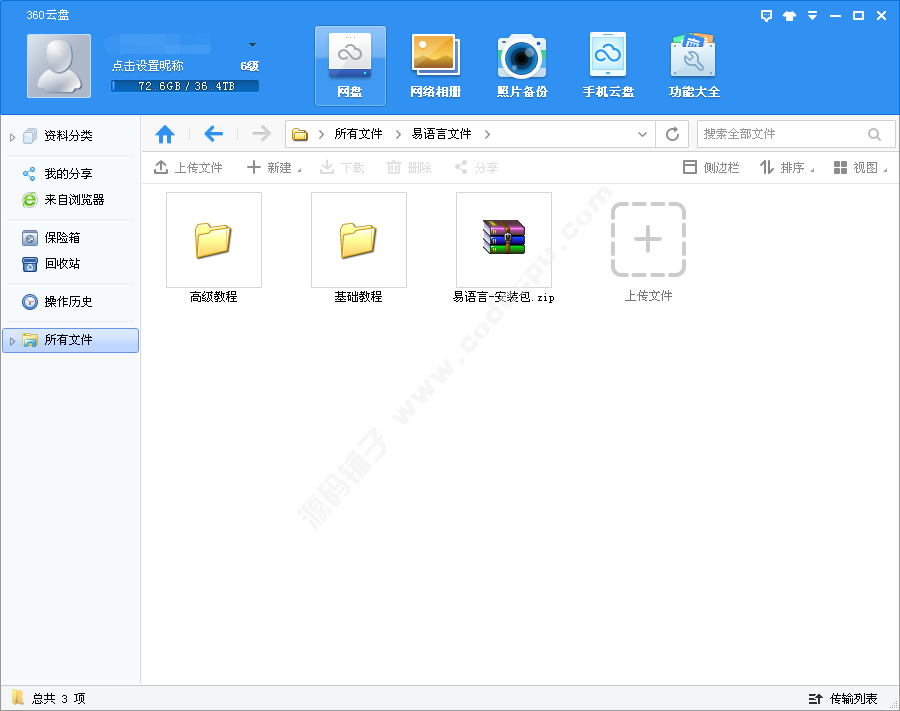Click the 分享 share toolbar button
The height and width of the screenshot is (711, 900).
[476, 168]
